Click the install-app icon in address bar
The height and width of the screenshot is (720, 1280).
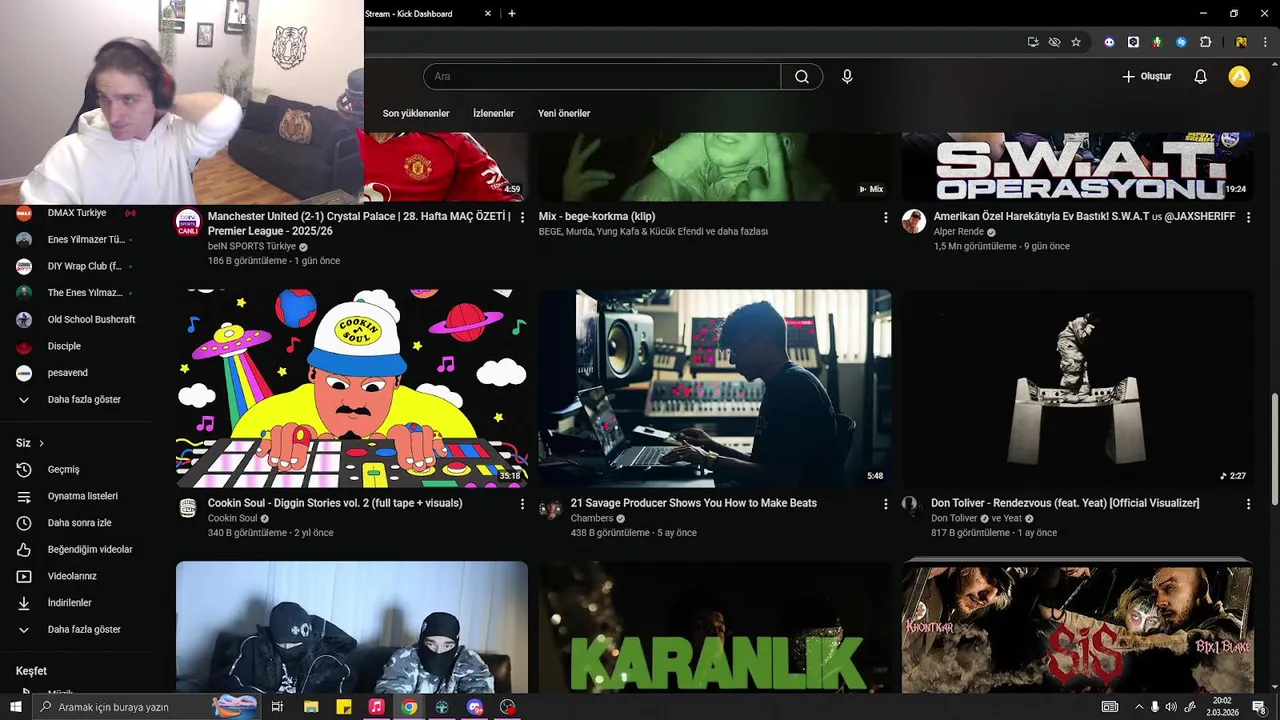pos(1033,42)
